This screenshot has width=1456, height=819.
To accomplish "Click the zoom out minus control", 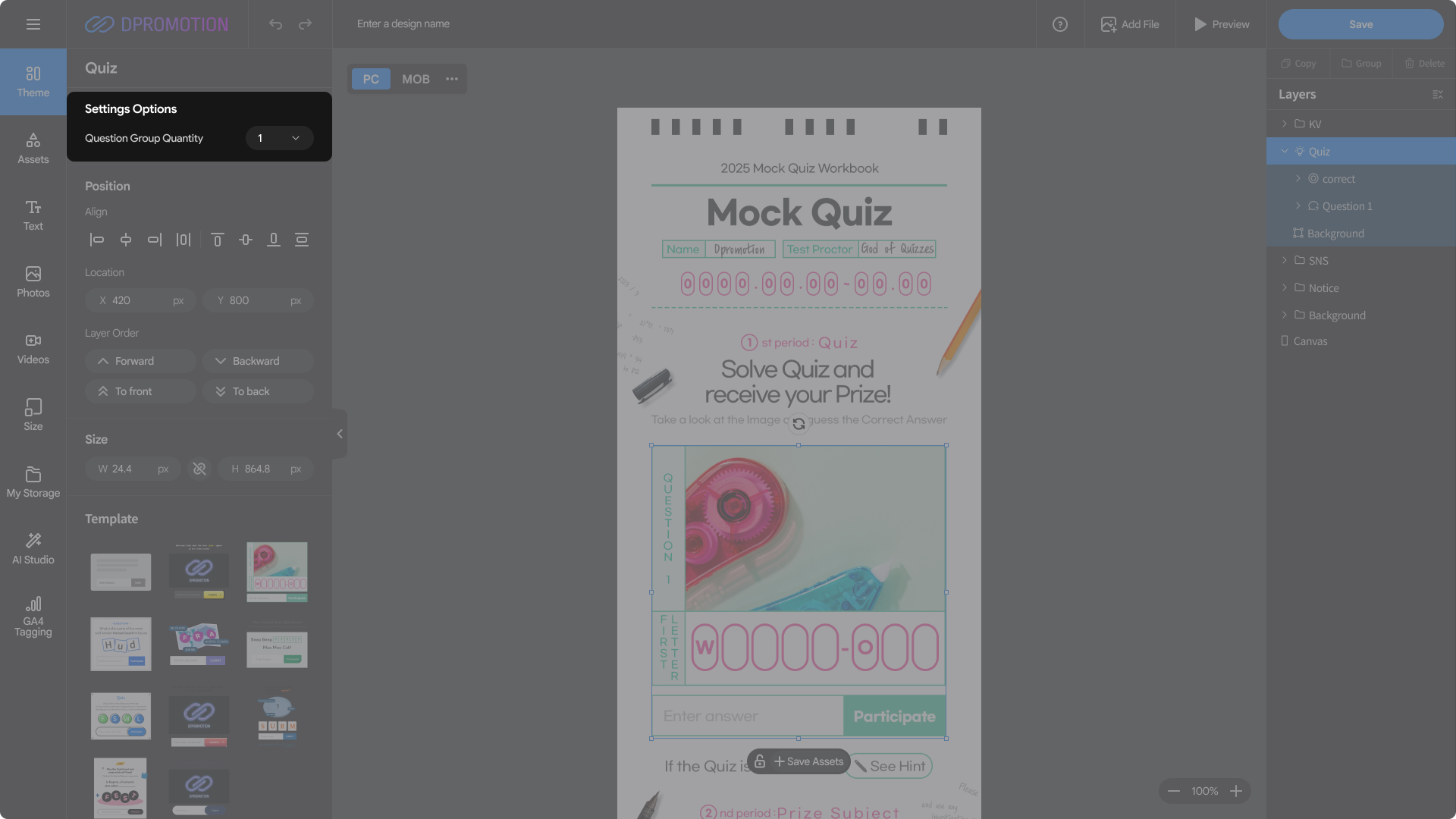I will point(1174,791).
